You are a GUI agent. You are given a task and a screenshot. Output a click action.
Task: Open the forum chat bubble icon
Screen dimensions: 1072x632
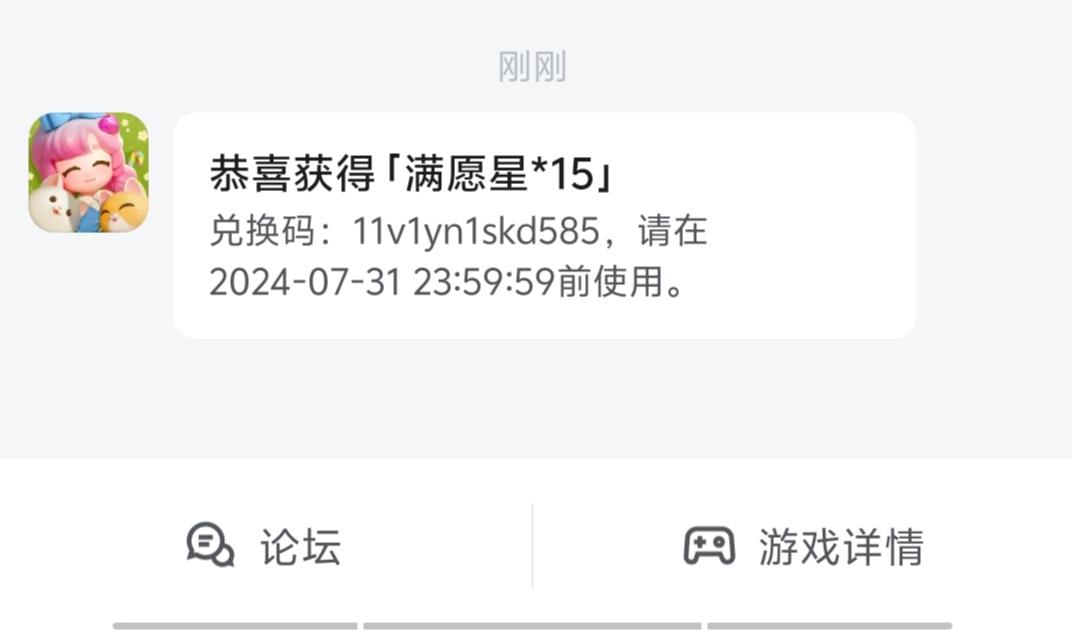(211, 545)
